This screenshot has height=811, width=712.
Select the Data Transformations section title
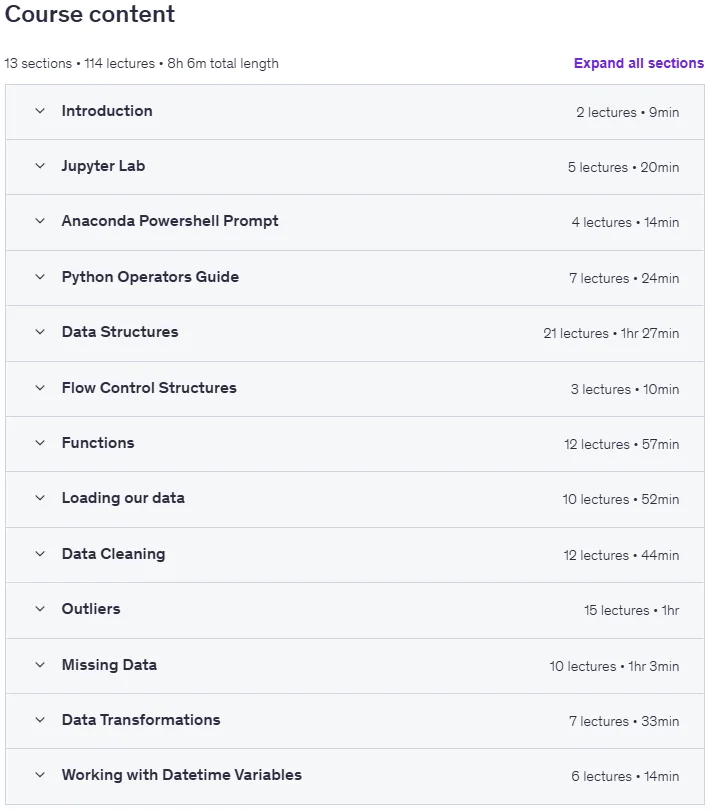coord(141,720)
